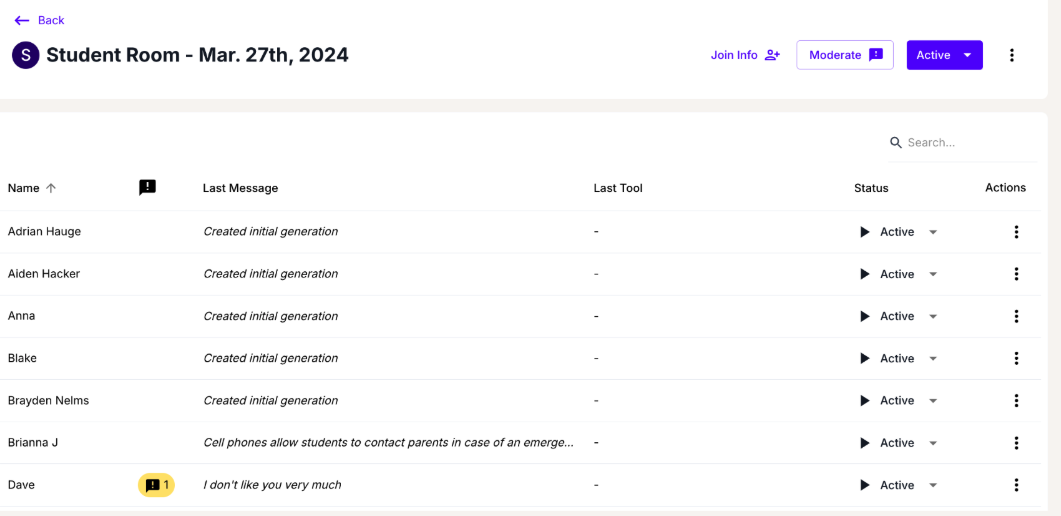Expand Brayden Nelms' status dropdown arrow

pyautogui.click(x=933, y=401)
